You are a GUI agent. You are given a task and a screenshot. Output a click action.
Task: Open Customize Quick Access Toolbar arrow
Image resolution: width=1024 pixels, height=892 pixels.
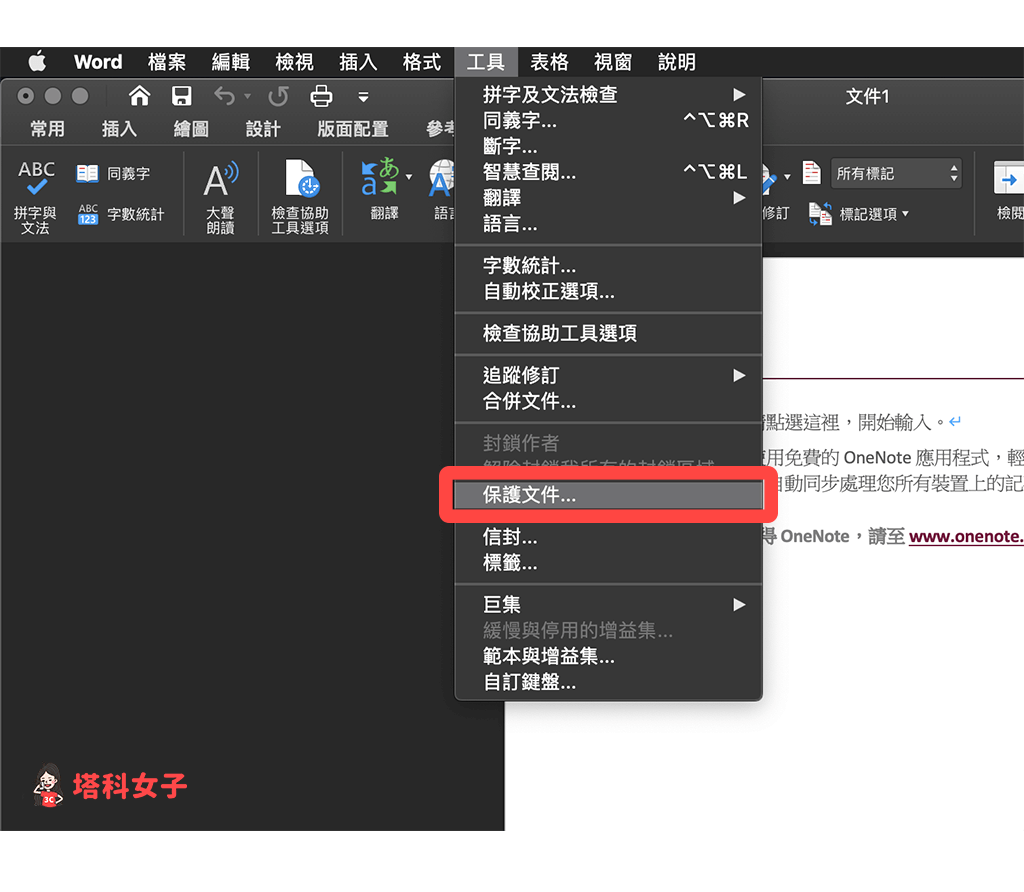364,97
